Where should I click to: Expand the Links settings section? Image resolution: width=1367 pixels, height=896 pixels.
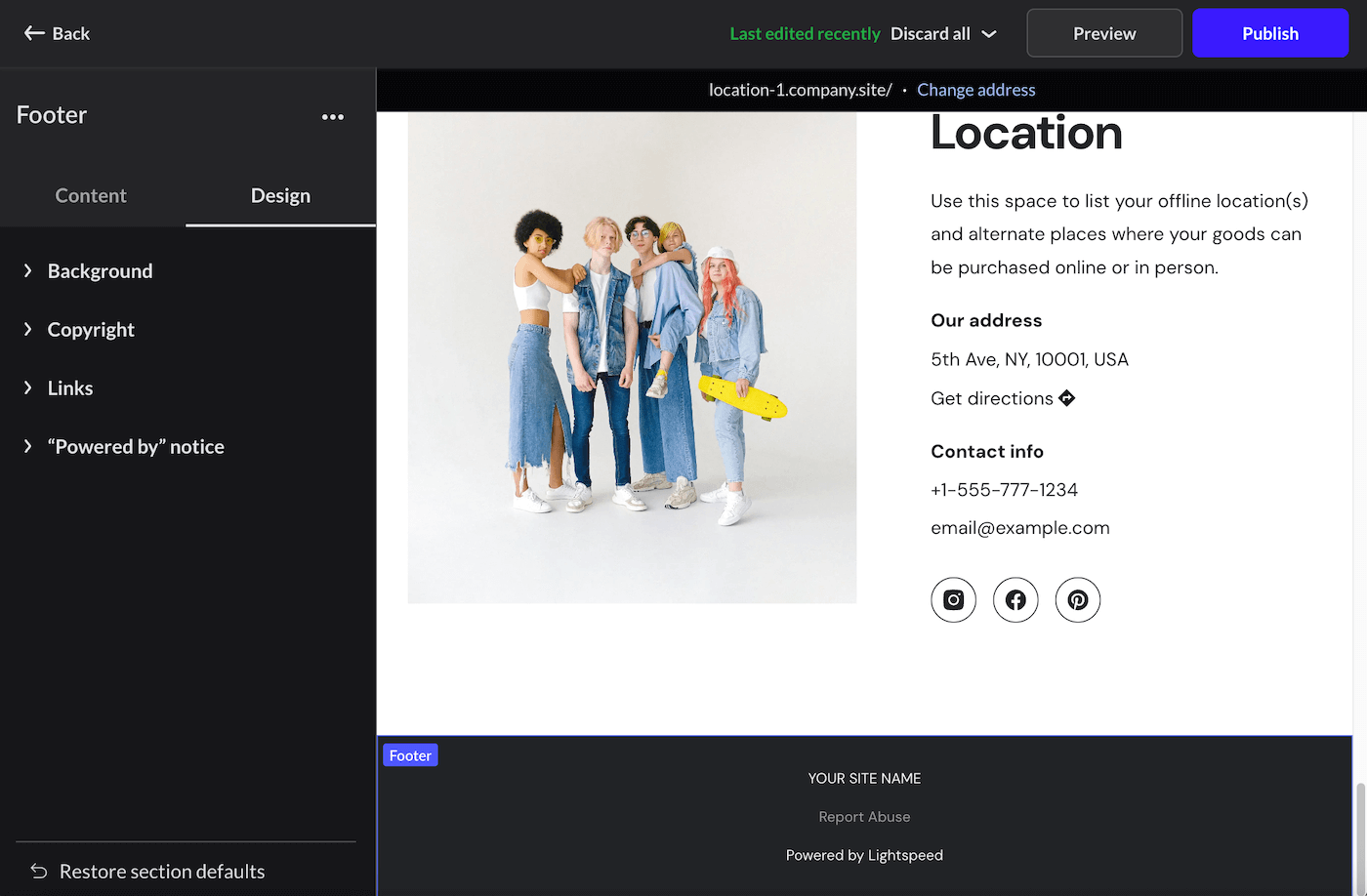(69, 387)
